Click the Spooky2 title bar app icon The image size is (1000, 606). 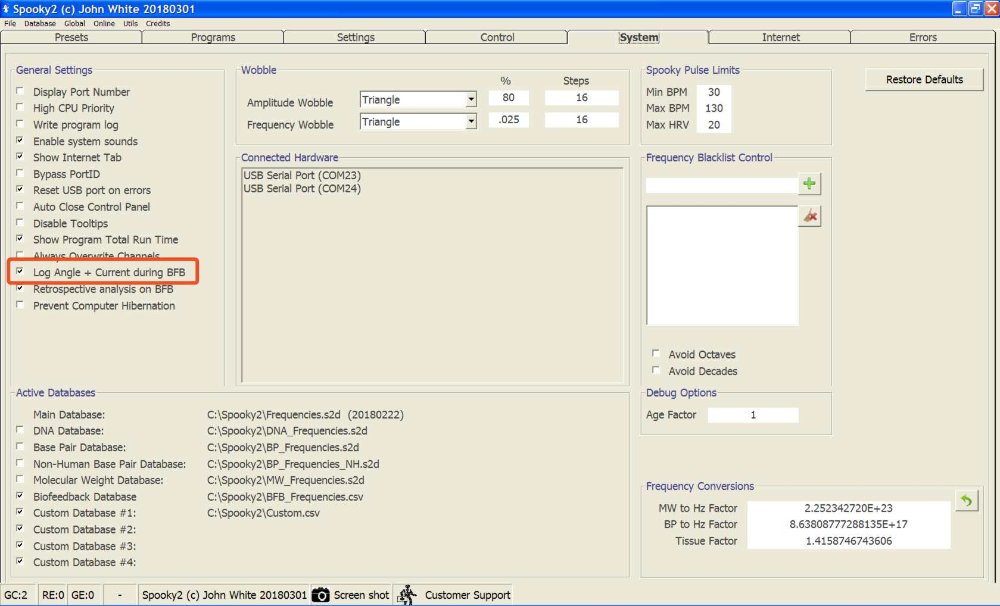pos(6,8)
